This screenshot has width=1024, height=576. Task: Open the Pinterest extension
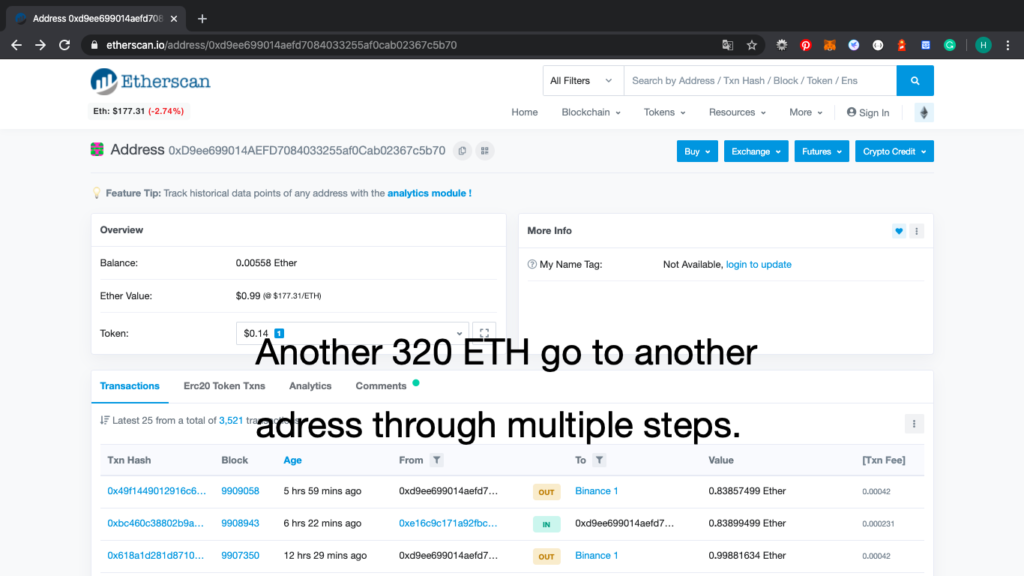click(x=806, y=45)
